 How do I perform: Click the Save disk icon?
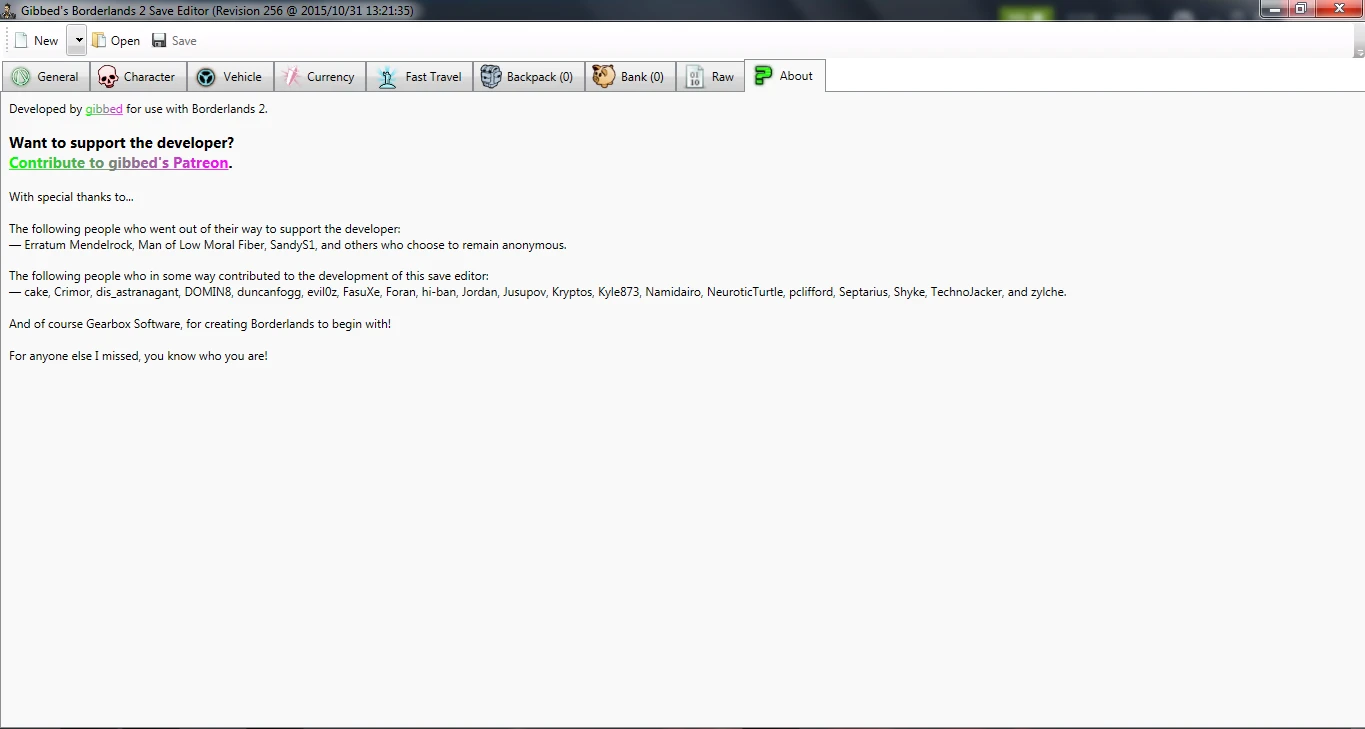pos(158,40)
